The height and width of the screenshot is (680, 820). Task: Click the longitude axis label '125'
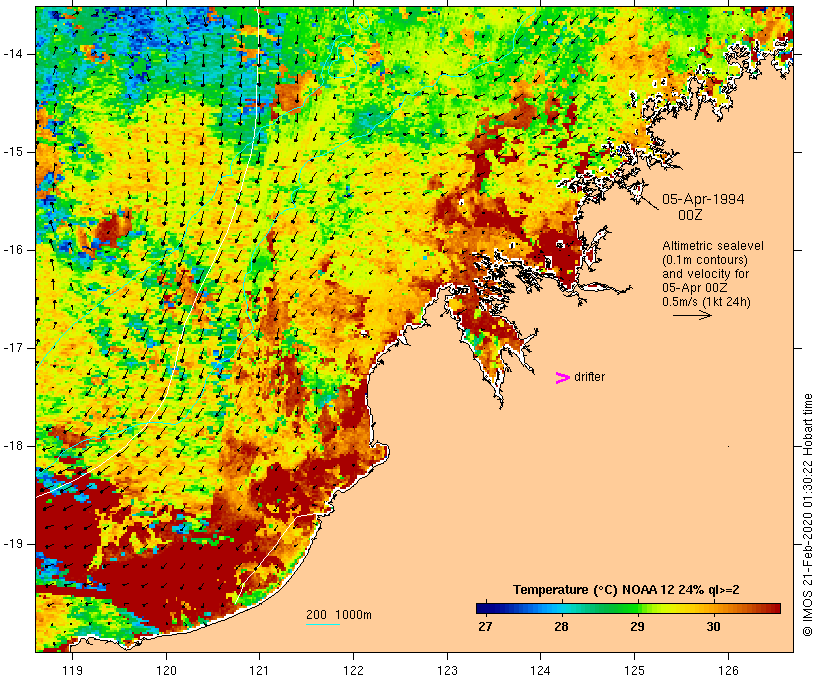(x=634, y=670)
